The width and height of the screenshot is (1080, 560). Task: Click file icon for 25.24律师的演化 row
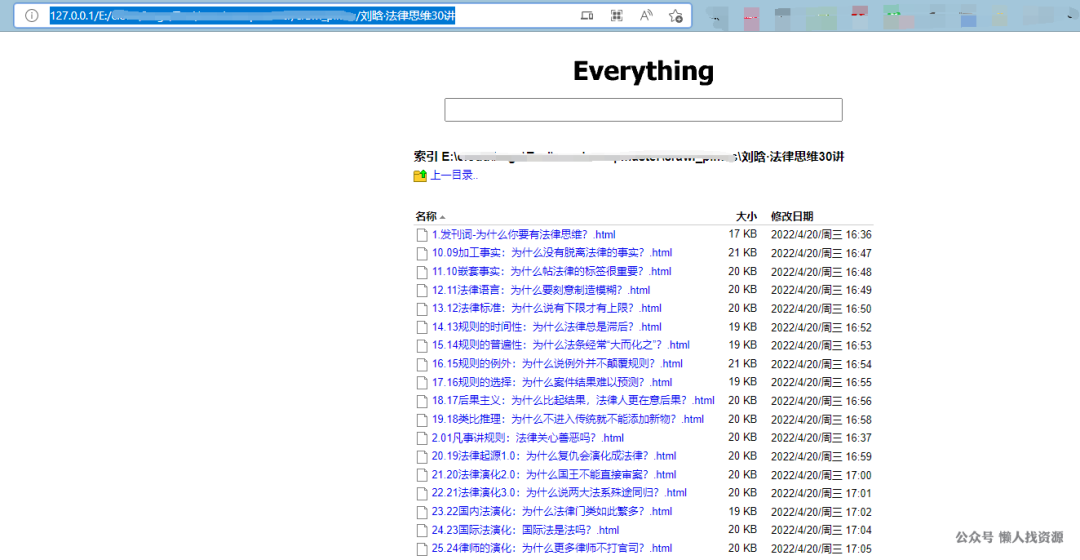[x=422, y=549]
